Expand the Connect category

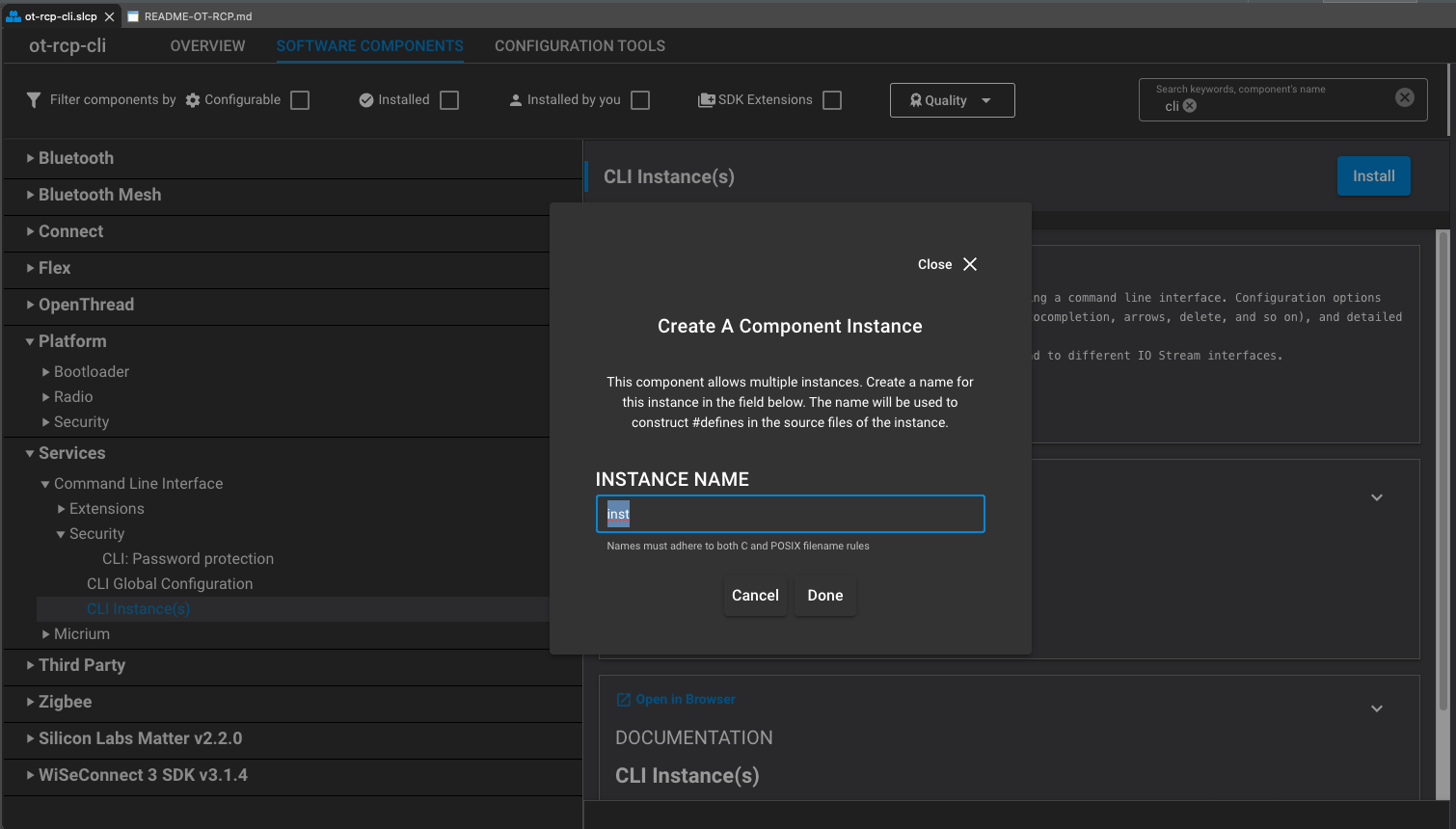click(31, 231)
